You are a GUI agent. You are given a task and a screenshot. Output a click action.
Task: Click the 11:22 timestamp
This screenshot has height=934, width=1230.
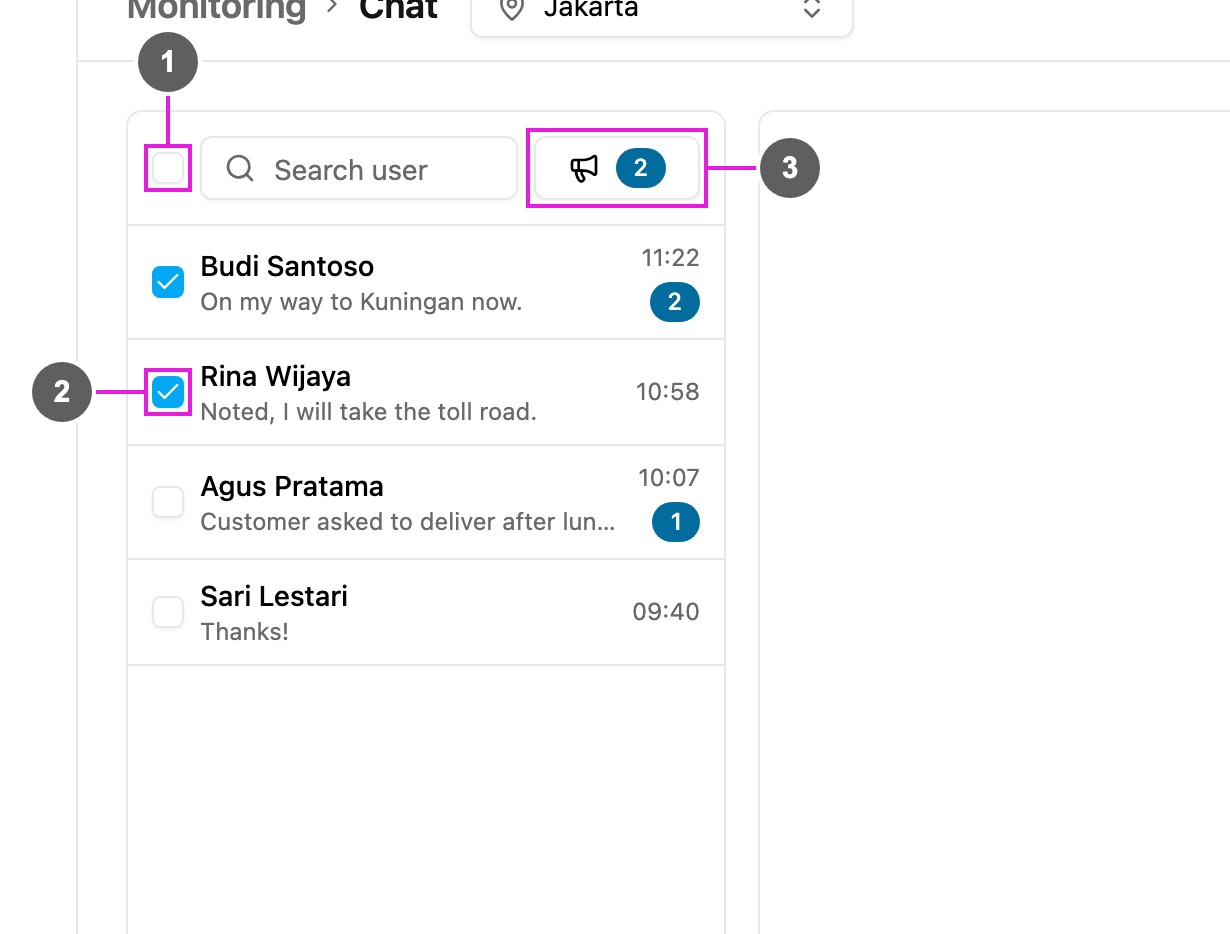coord(670,258)
